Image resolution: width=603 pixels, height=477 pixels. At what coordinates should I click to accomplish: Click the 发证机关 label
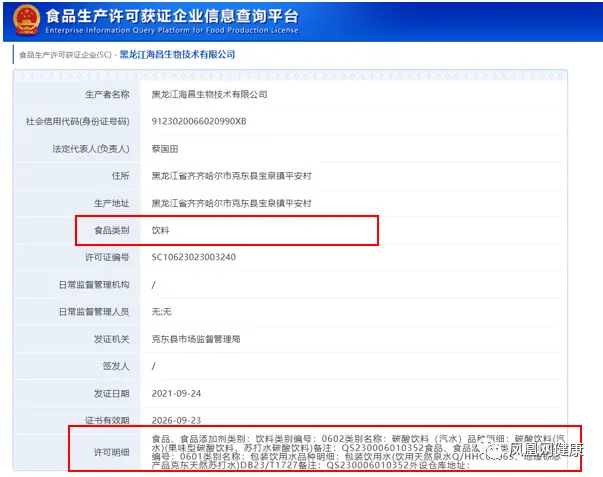pos(112,339)
